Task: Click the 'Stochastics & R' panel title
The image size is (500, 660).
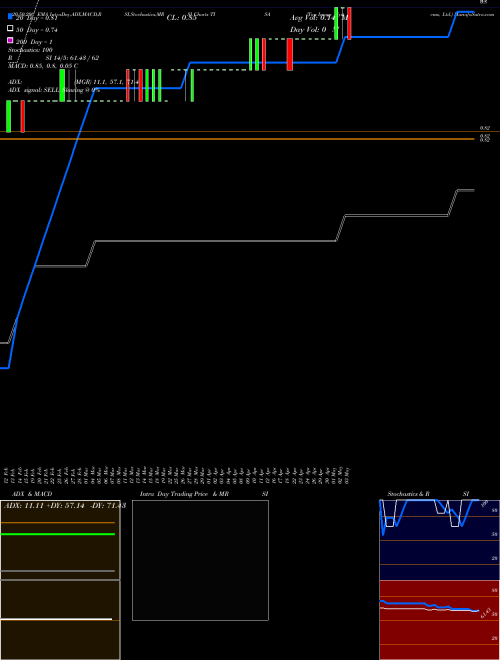Action: (408, 494)
